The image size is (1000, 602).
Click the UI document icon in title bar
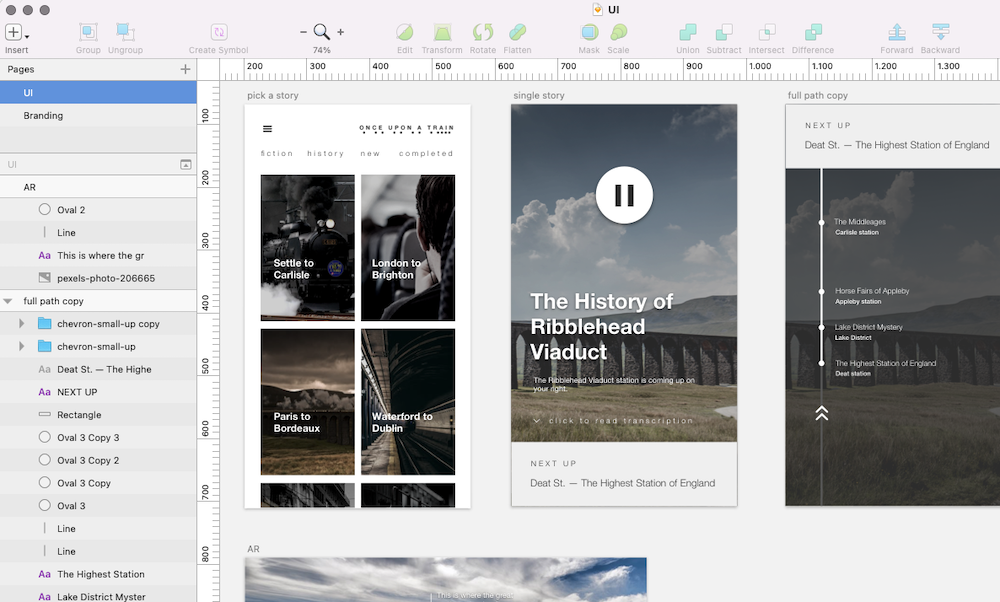(597, 10)
